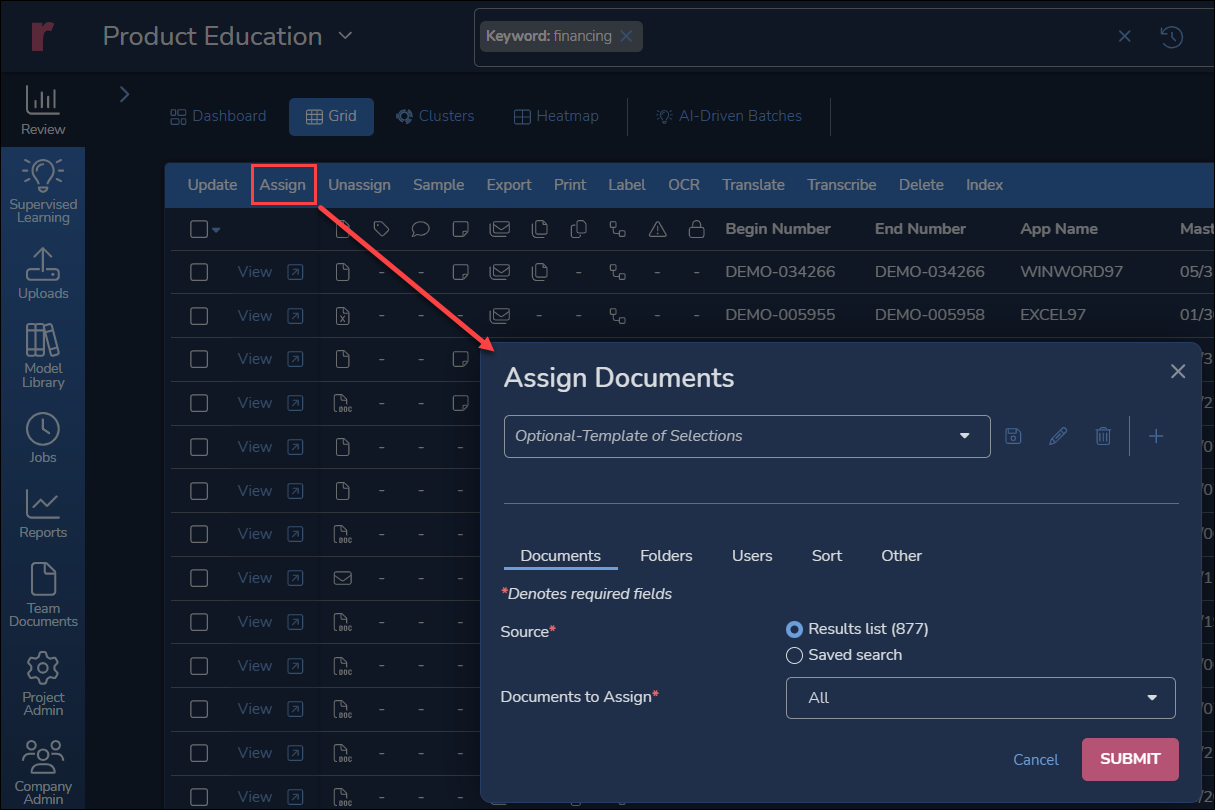The width and height of the screenshot is (1215, 810).
Task: Save the selections template
Action: click(x=1013, y=436)
